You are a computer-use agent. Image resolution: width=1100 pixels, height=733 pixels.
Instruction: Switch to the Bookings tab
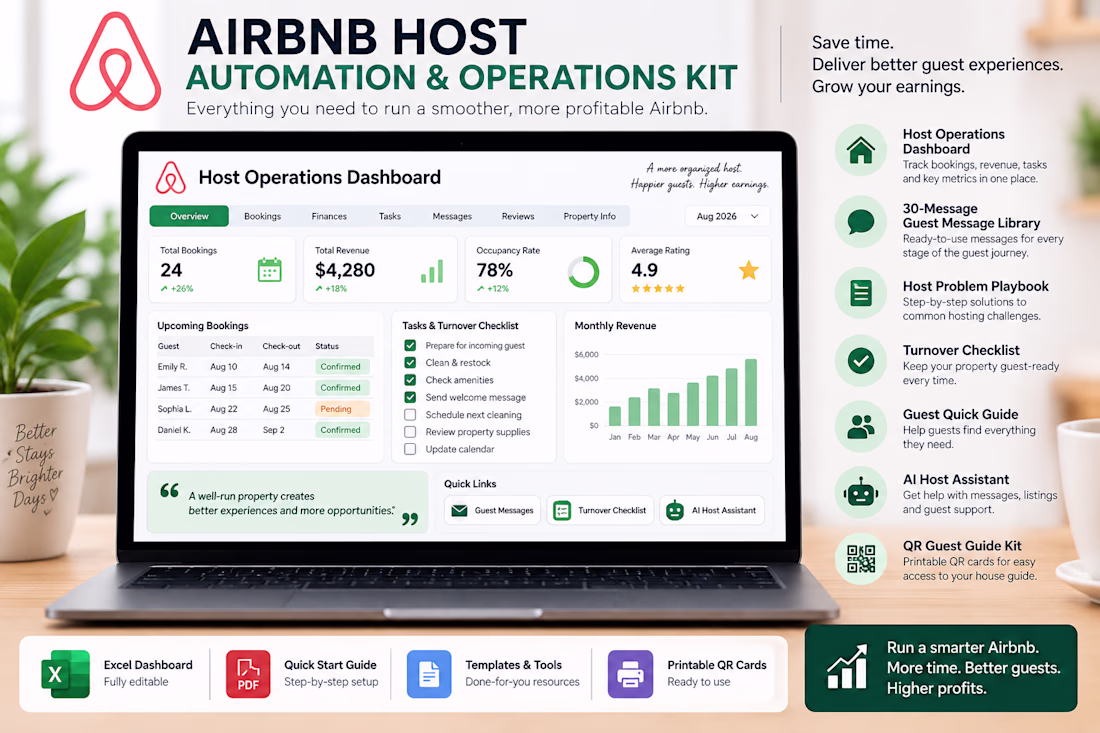(x=262, y=216)
